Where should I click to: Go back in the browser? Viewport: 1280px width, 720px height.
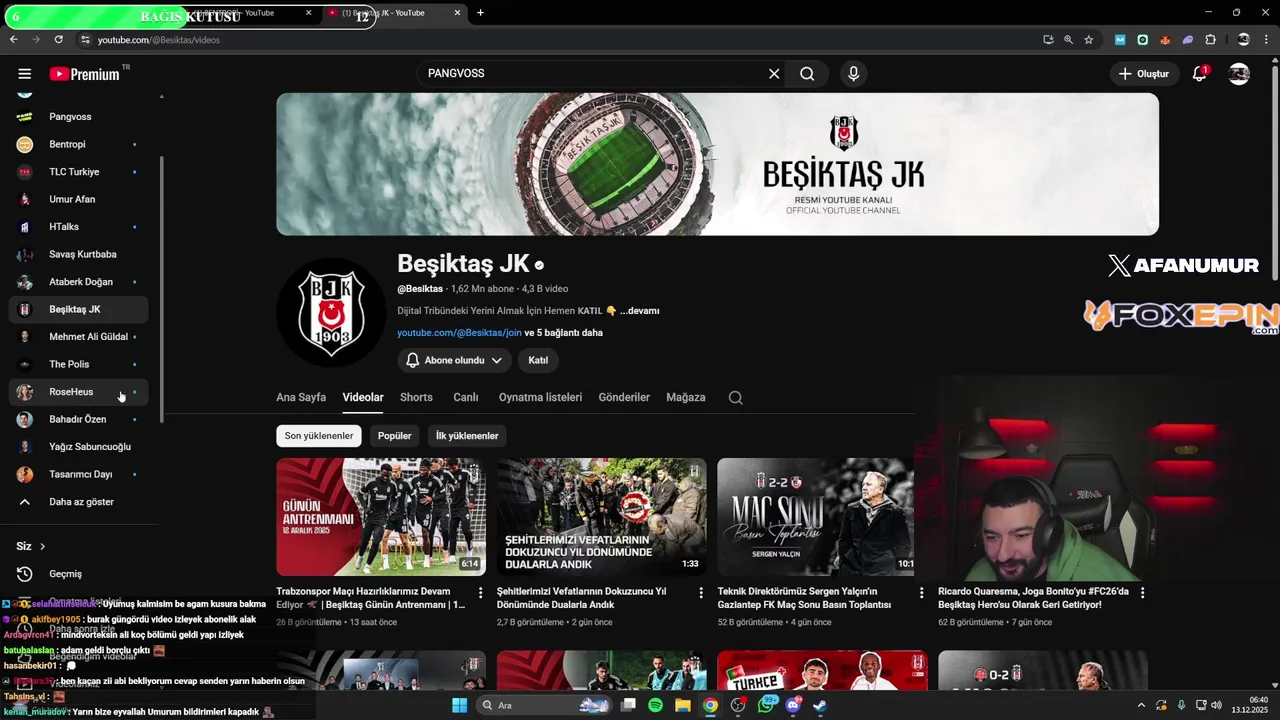[x=14, y=40]
